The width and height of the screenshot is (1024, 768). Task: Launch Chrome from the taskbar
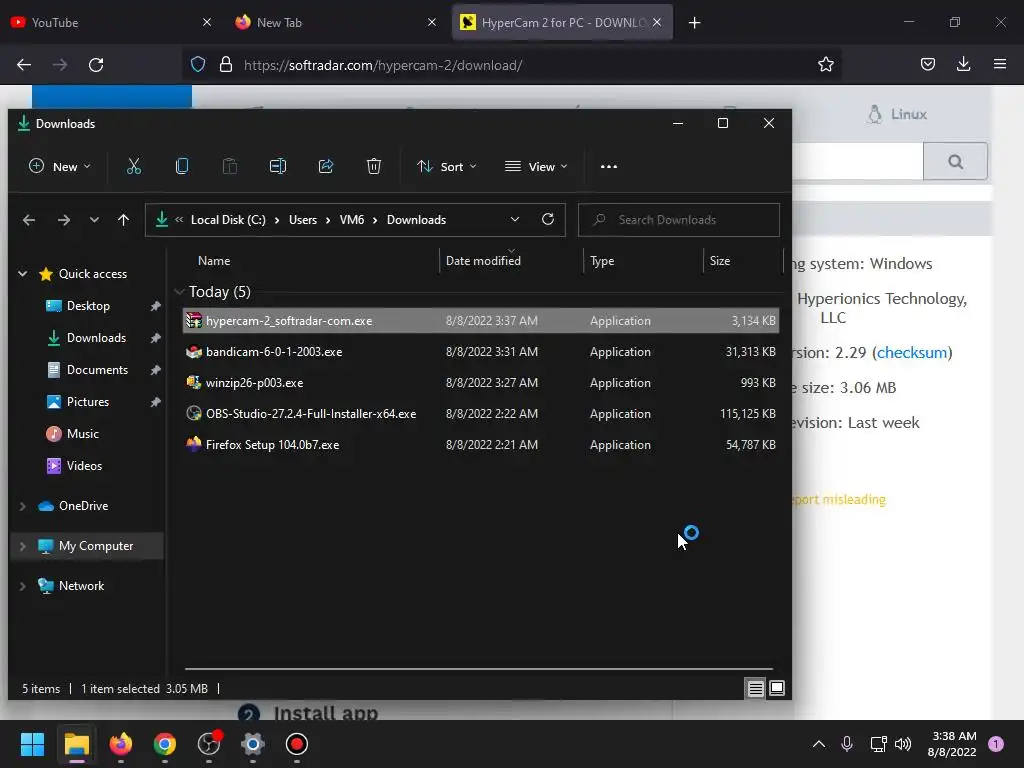pos(165,744)
